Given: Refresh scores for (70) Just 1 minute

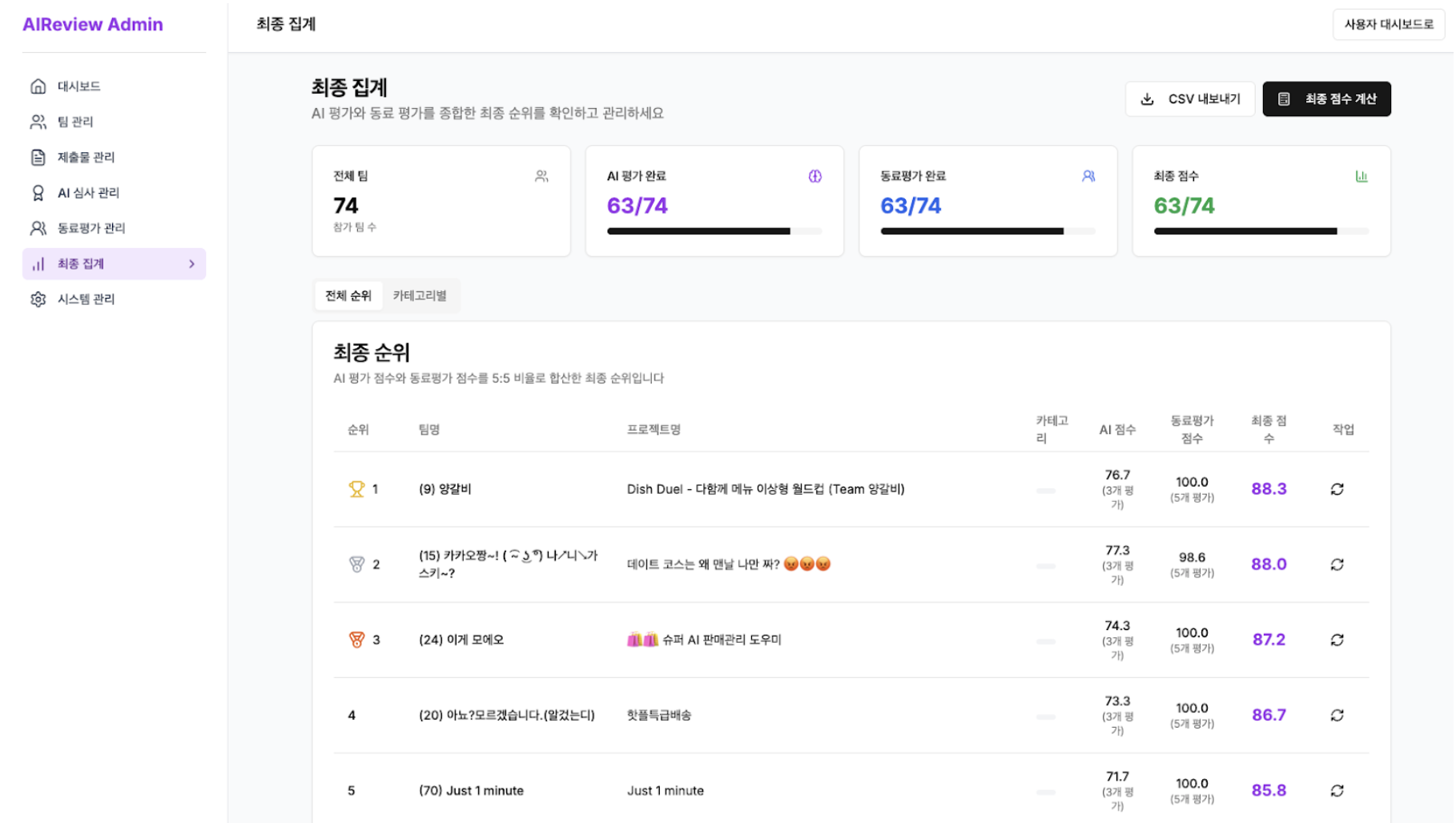Looking at the screenshot, I should click(x=1338, y=790).
